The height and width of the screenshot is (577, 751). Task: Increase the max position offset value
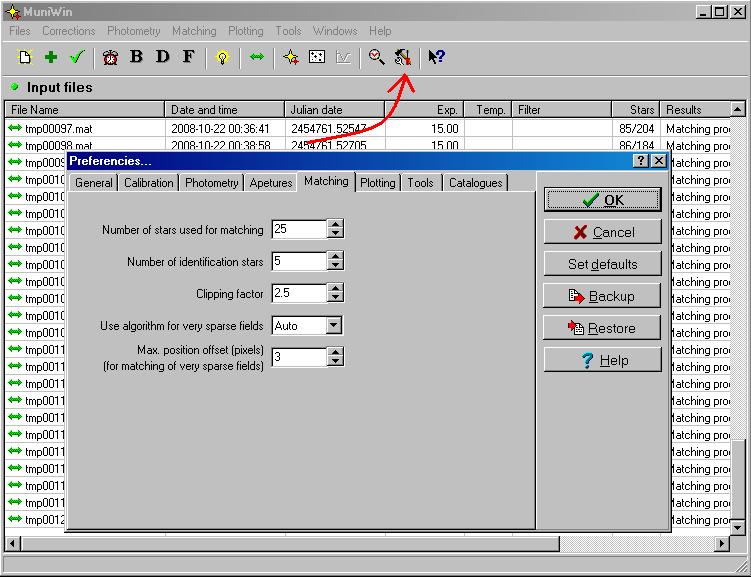[x=335, y=352]
